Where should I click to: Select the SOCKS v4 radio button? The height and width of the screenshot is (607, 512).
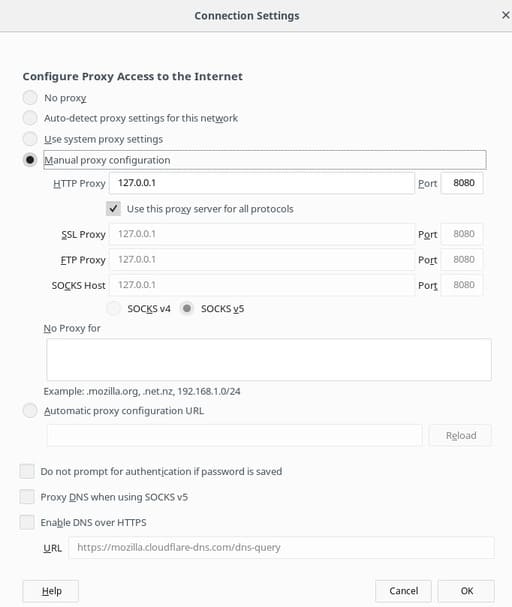pos(113,309)
